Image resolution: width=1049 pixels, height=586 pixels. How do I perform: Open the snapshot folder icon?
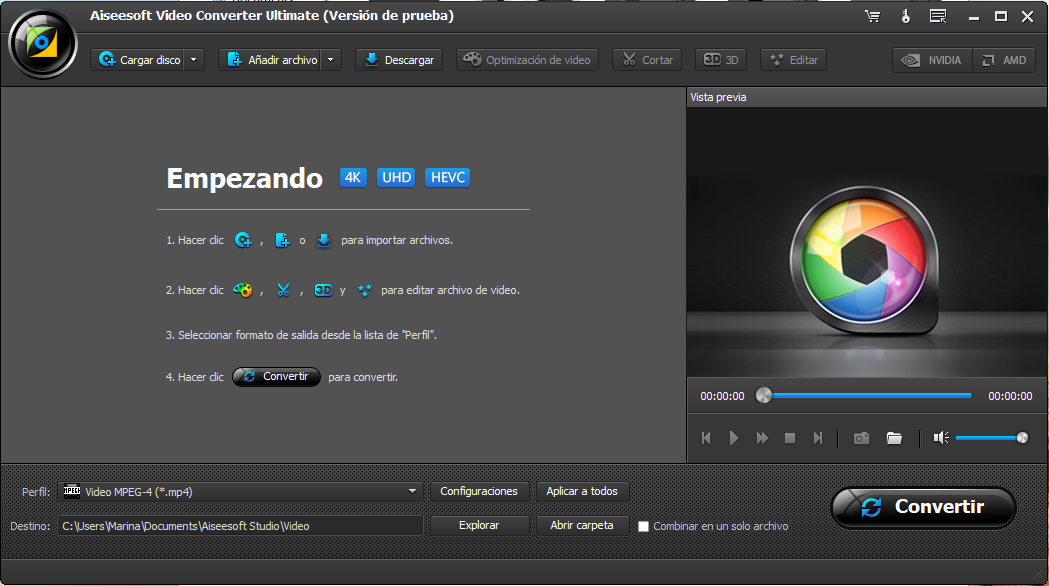coord(894,438)
